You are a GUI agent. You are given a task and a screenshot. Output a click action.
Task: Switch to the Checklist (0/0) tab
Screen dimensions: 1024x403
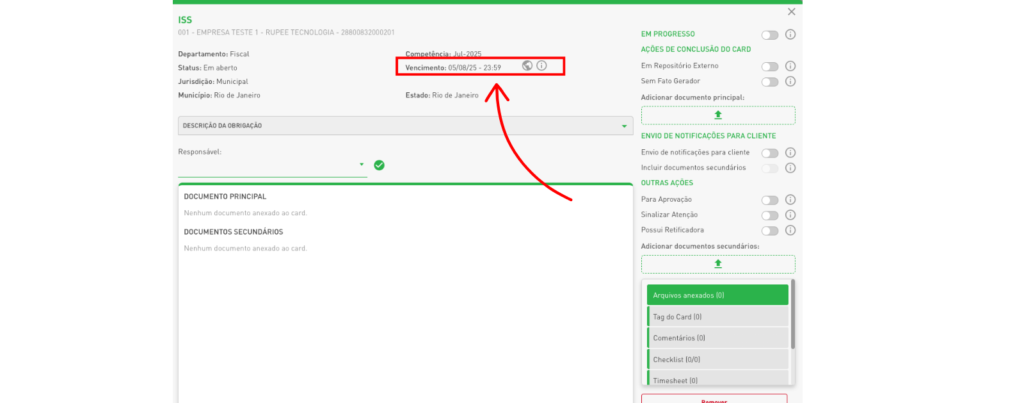point(718,359)
